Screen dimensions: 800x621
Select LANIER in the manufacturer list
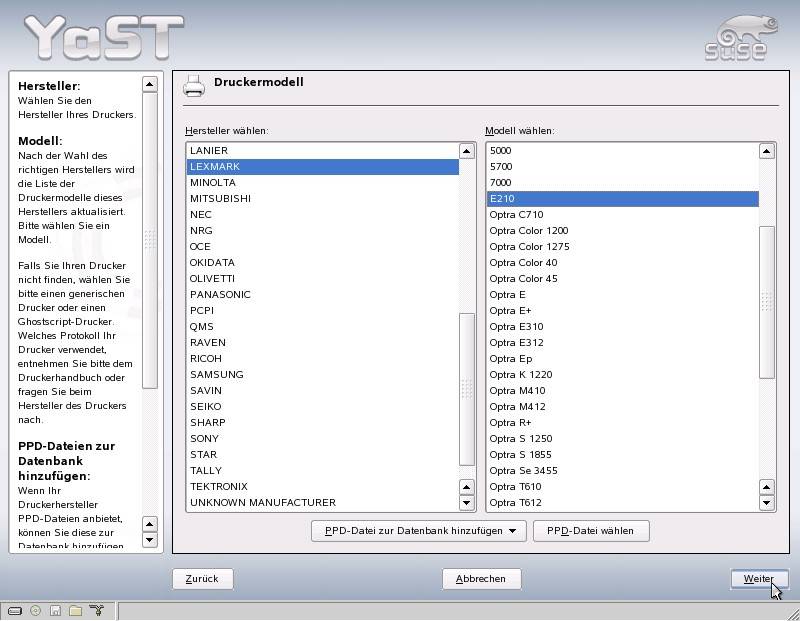coord(322,151)
